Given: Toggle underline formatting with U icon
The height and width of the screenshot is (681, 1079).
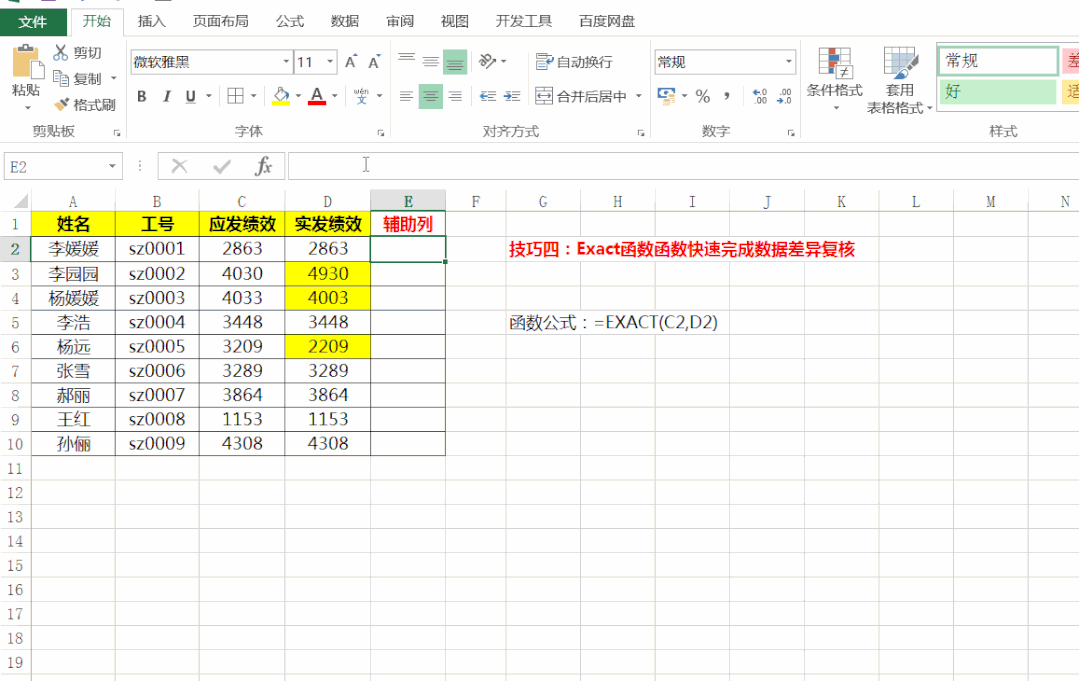Looking at the screenshot, I should (189, 96).
